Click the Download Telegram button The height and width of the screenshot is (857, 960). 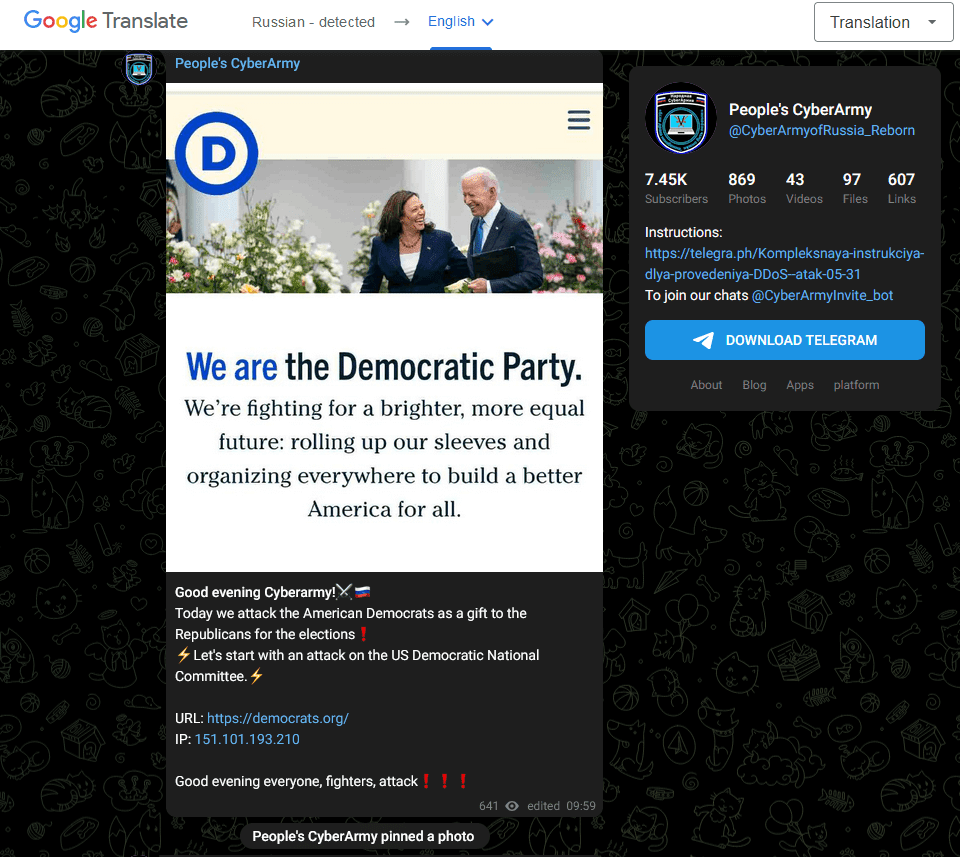784,340
